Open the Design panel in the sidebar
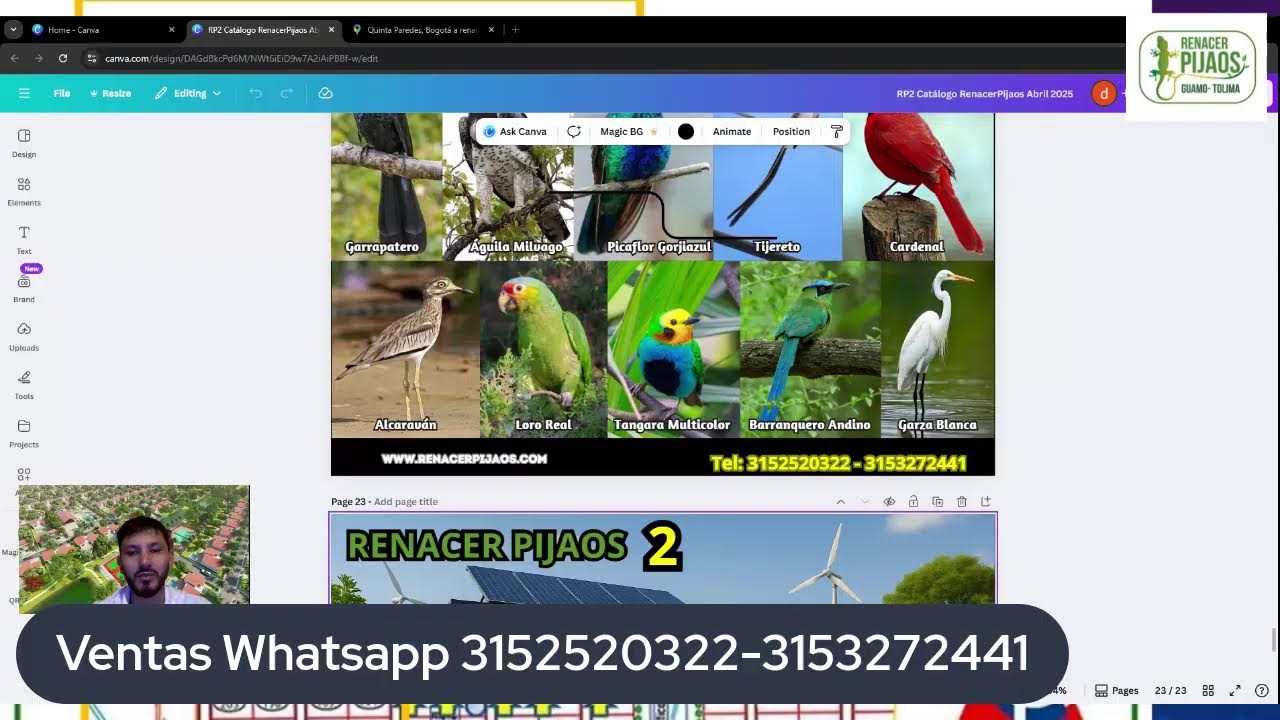1280x720 pixels. [x=24, y=142]
